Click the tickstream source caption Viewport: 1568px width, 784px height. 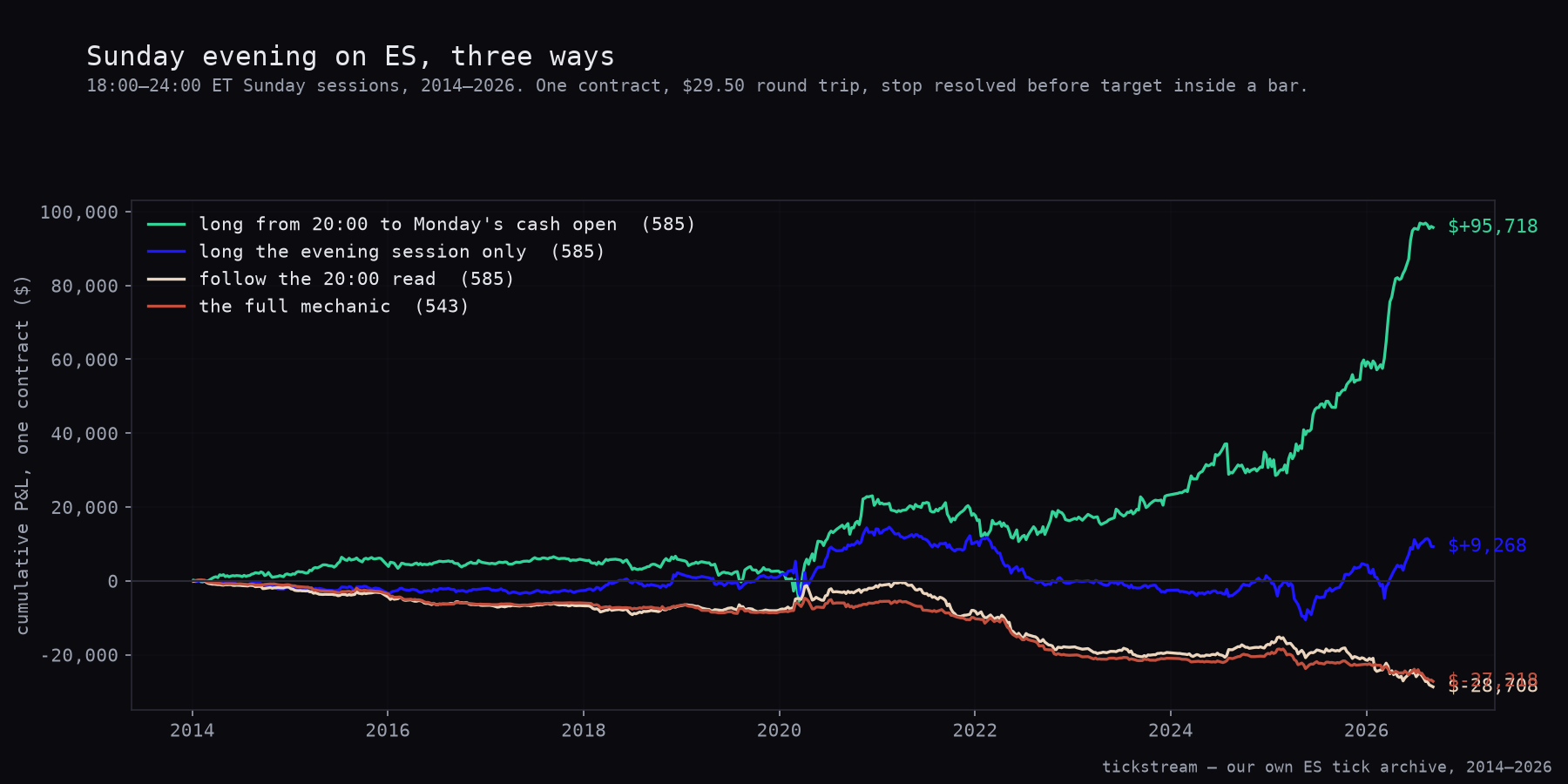1327,767
